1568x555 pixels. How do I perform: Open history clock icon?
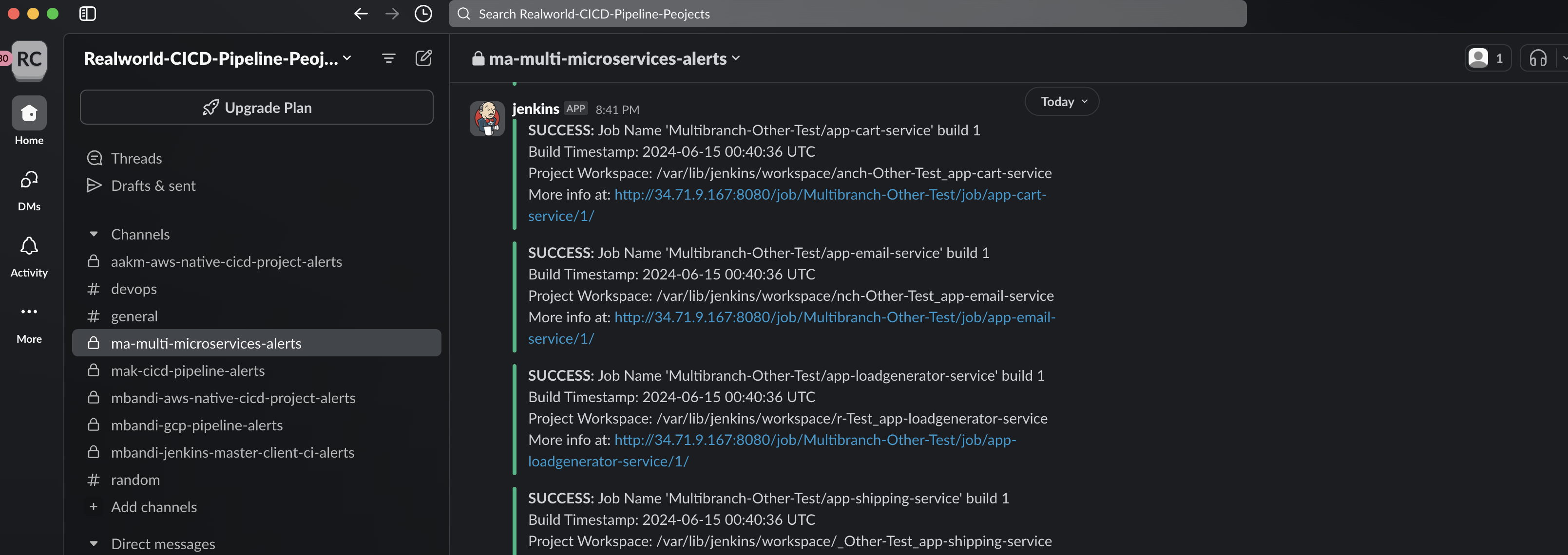click(423, 13)
